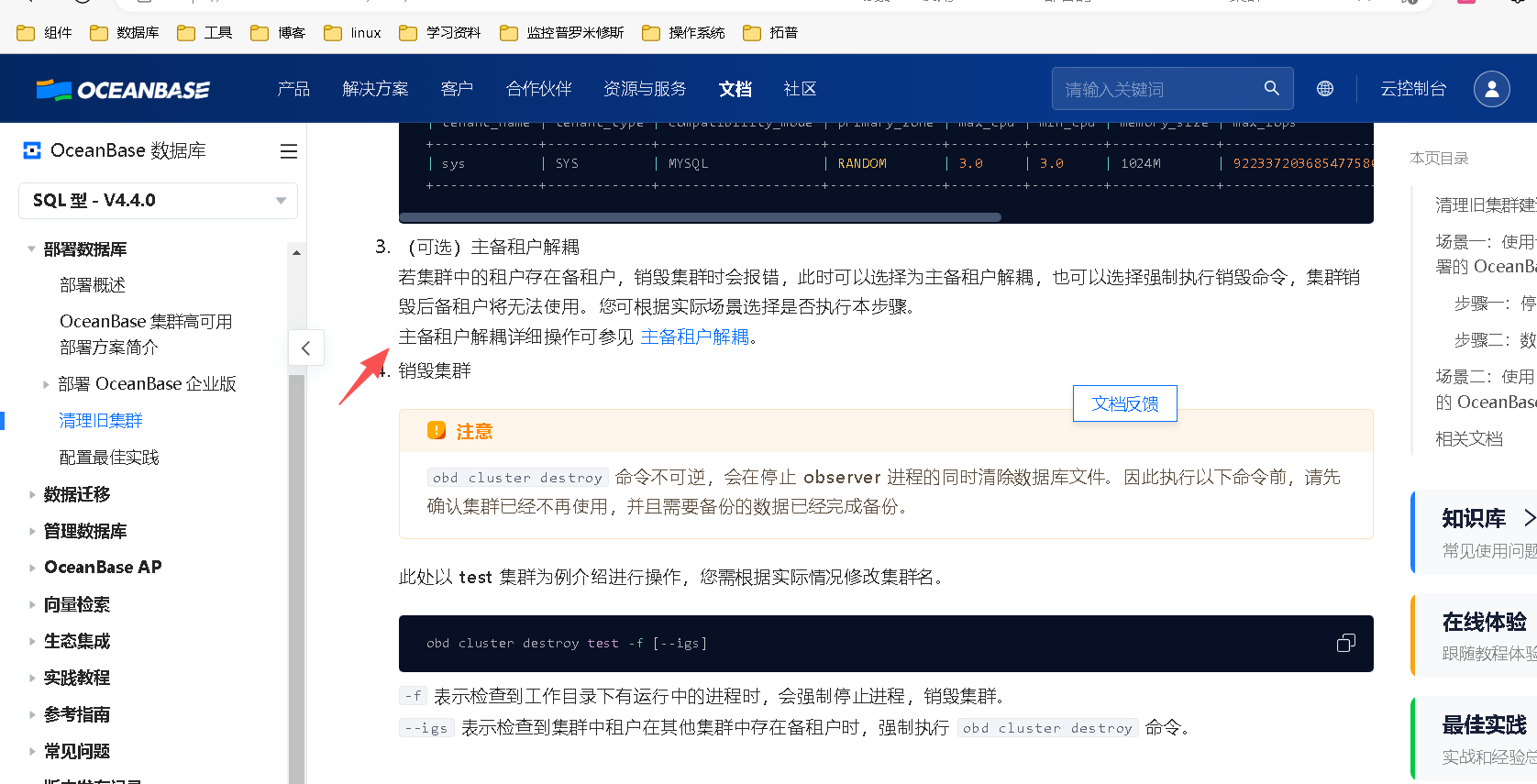Select 清理旧集群 sidebar item
This screenshot has width=1537, height=784.
tap(101, 421)
